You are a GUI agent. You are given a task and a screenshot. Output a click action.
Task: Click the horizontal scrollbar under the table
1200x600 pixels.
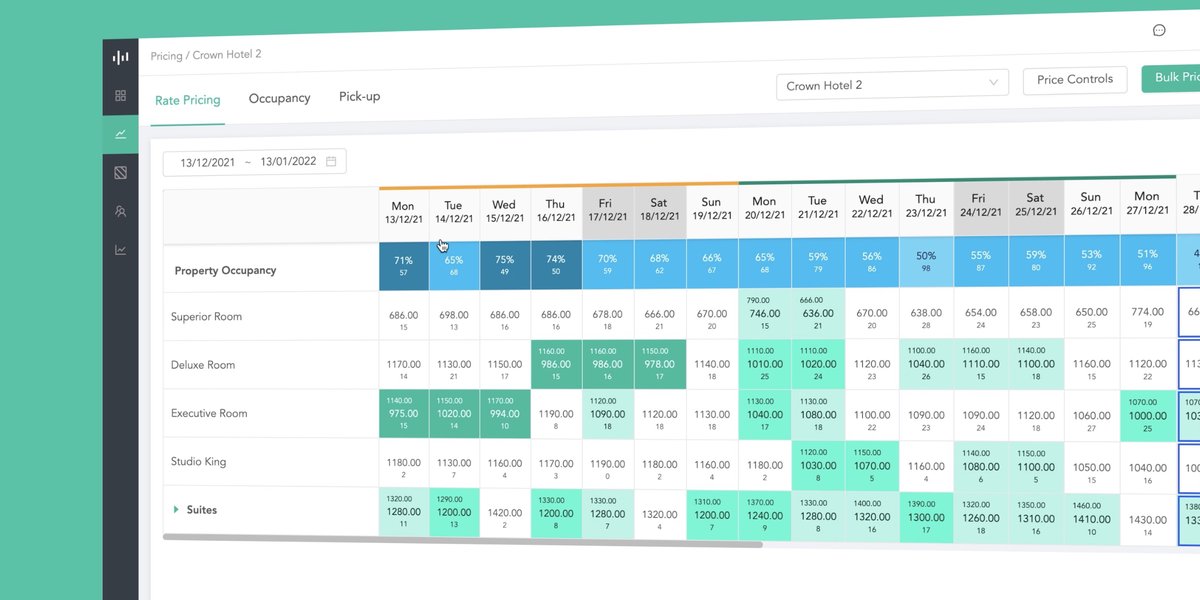(x=462, y=541)
